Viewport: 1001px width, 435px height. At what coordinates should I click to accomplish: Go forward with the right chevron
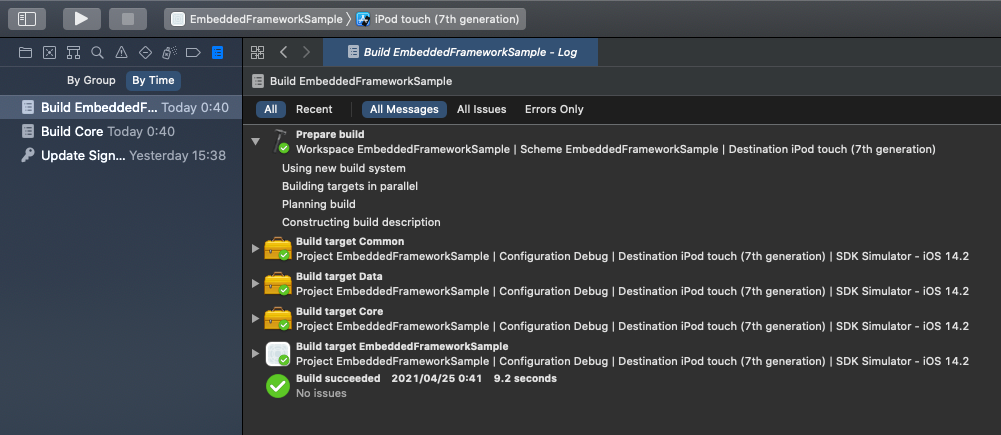(x=306, y=52)
